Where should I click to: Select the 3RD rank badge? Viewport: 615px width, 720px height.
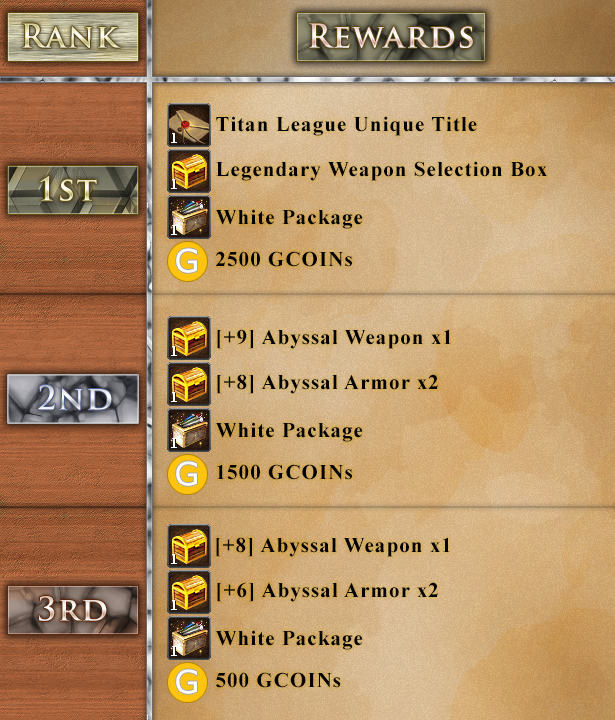73,610
